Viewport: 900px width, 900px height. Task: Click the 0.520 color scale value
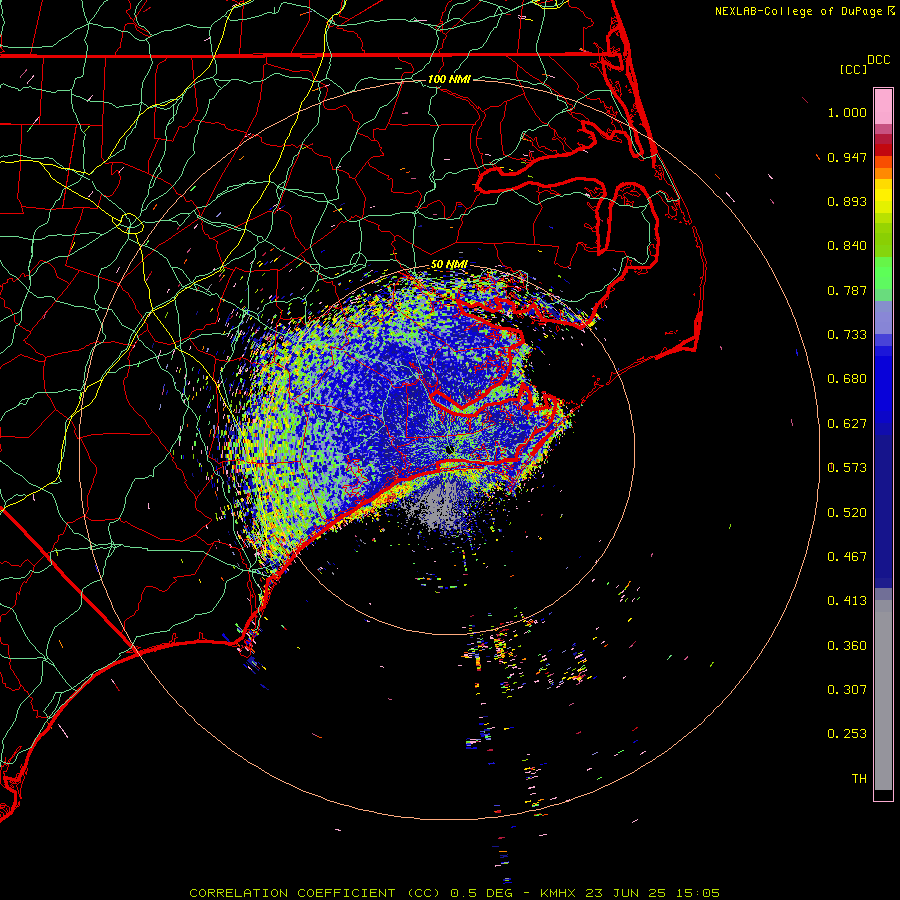847,513
